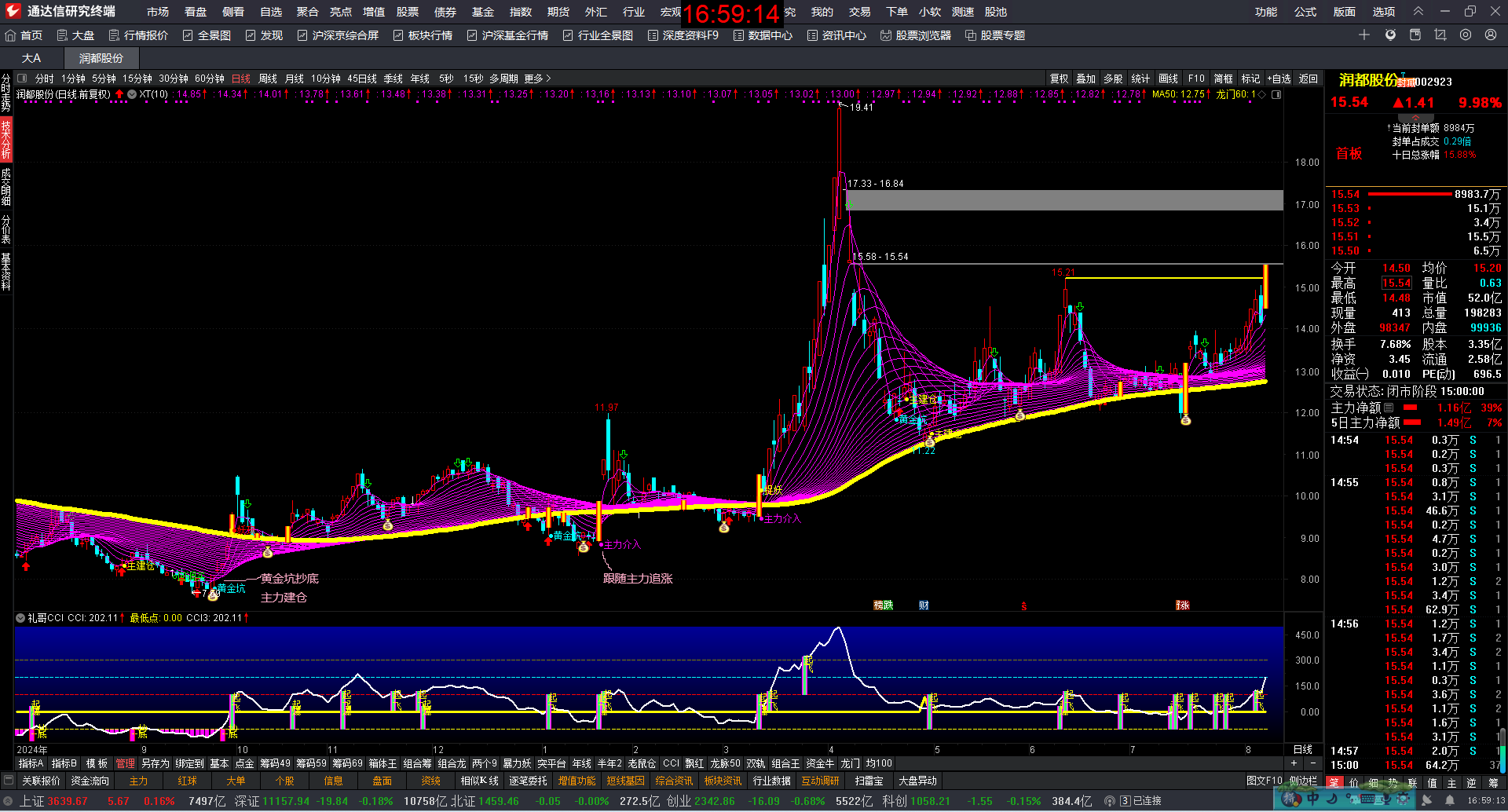The width and height of the screenshot is (1508, 812).
Task: Zoom out chart with minus button
Action: [1313, 763]
